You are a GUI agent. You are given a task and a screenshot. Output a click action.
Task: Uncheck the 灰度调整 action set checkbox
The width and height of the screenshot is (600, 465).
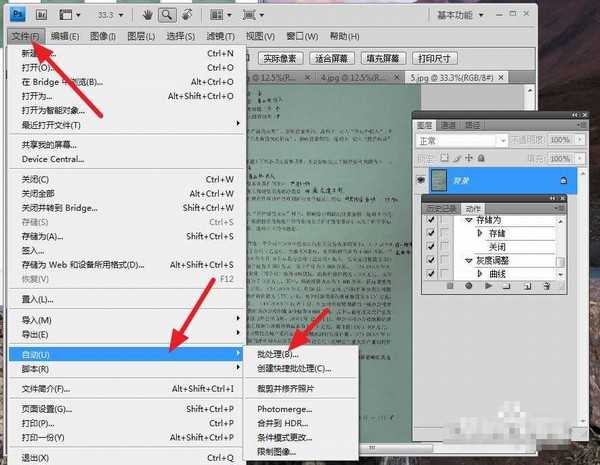coord(431,260)
